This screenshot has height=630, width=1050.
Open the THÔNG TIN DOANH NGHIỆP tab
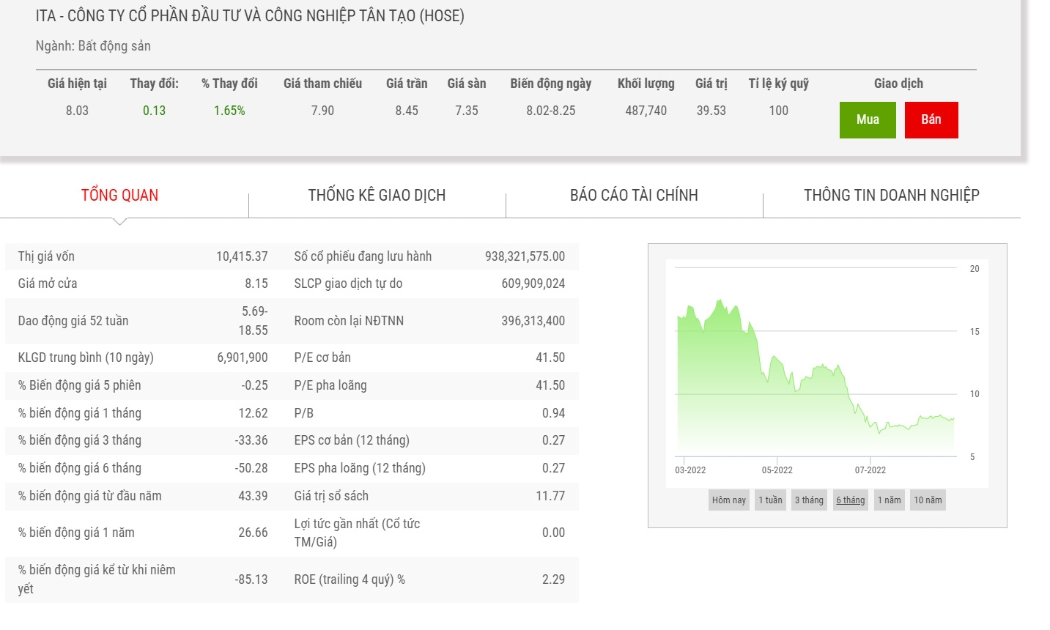891,195
